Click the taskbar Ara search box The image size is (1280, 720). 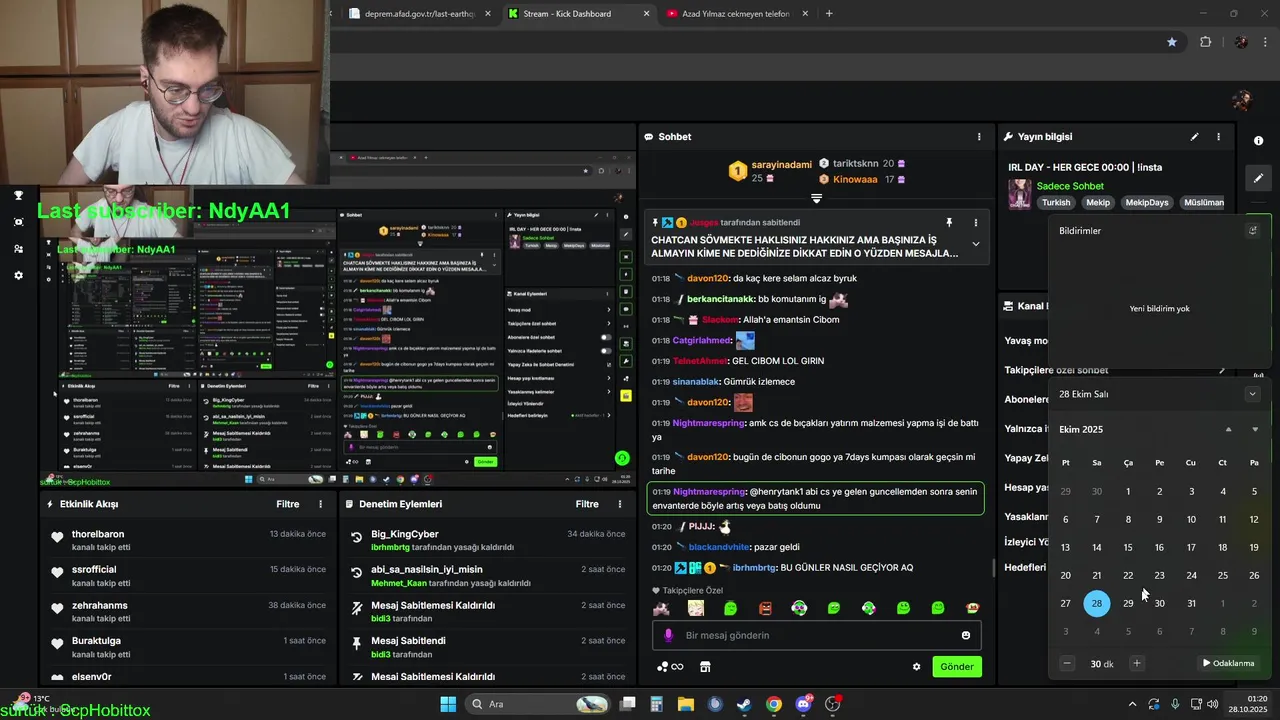click(x=537, y=704)
